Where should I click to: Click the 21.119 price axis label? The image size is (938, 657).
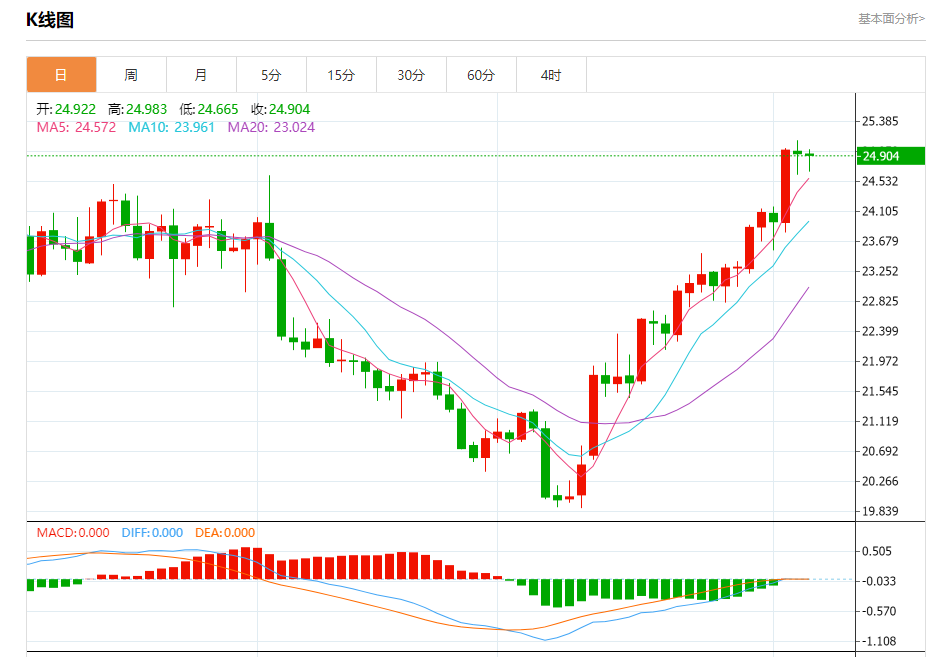(x=880, y=421)
